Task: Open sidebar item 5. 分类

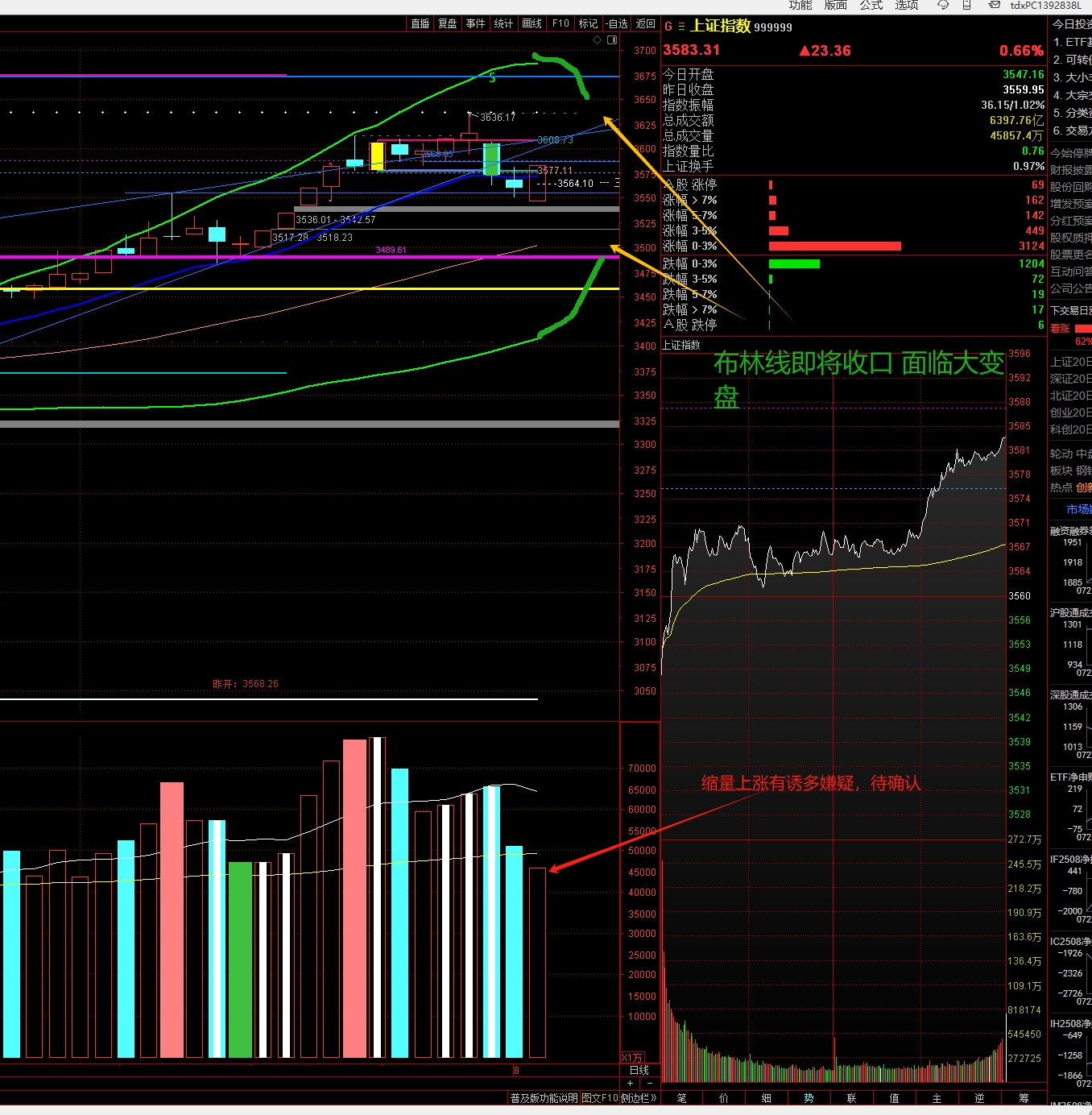Action: [x=1072, y=113]
